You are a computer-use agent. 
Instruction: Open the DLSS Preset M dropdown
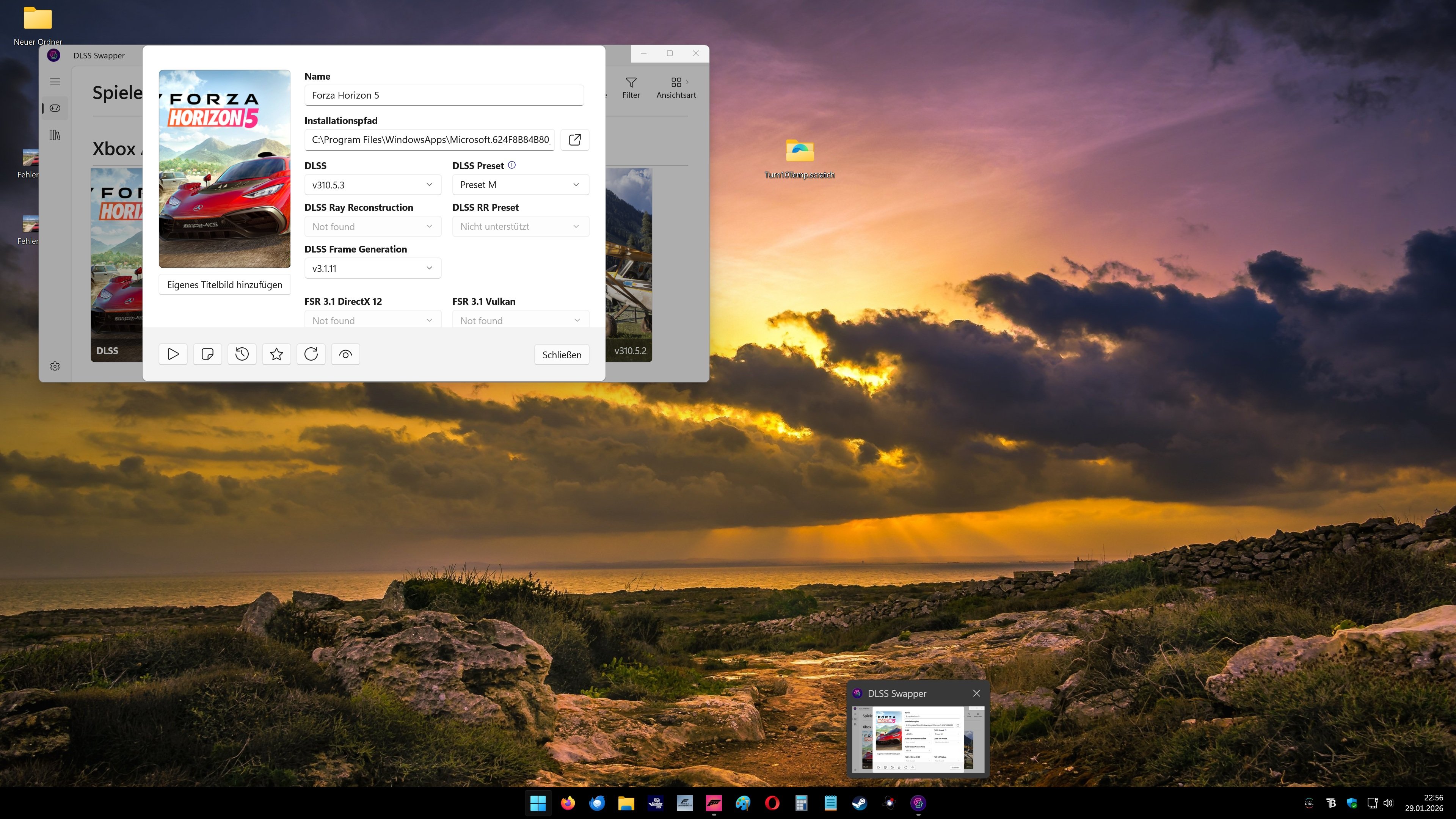click(520, 185)
